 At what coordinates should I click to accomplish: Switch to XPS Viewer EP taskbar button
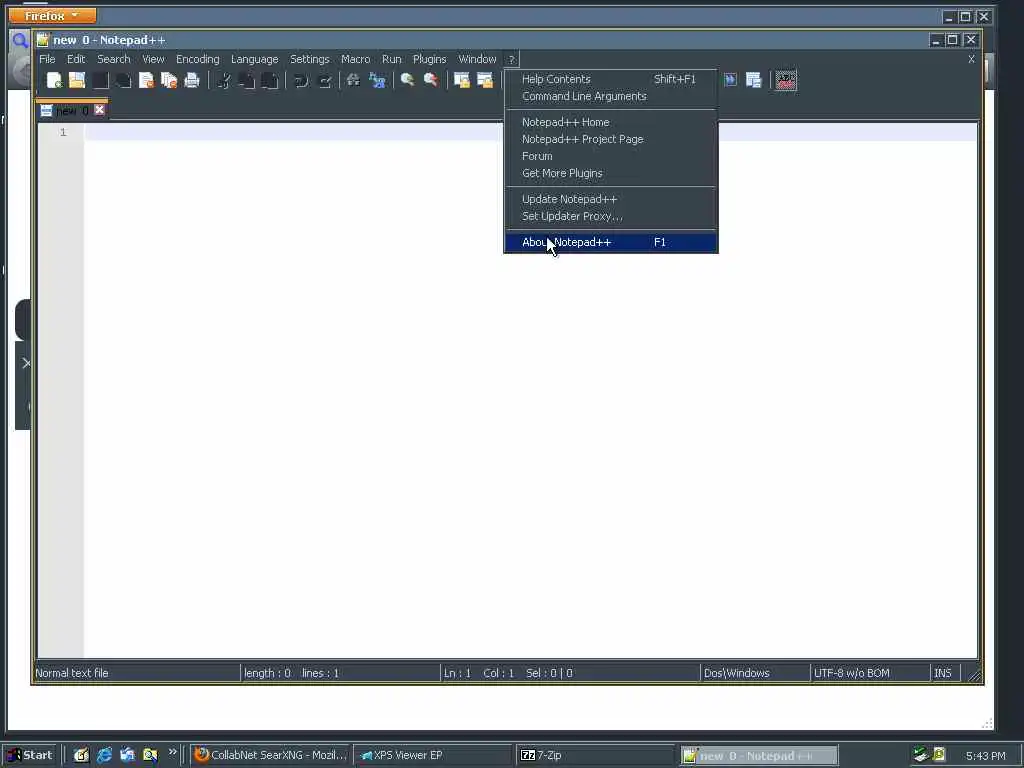(x=432, y=756)
